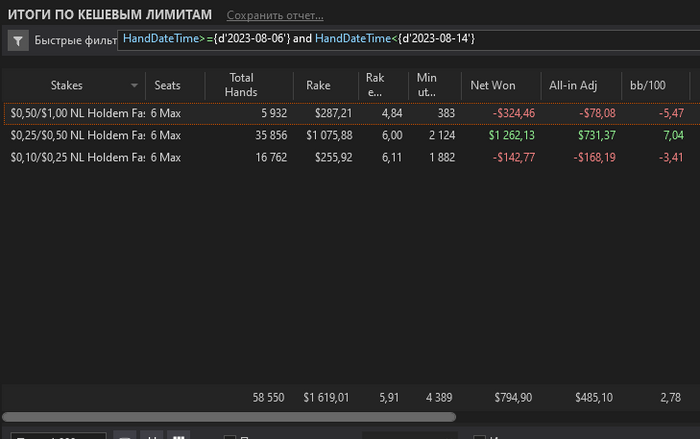Click the -3,41 bb/100 value

pos(671,157)
